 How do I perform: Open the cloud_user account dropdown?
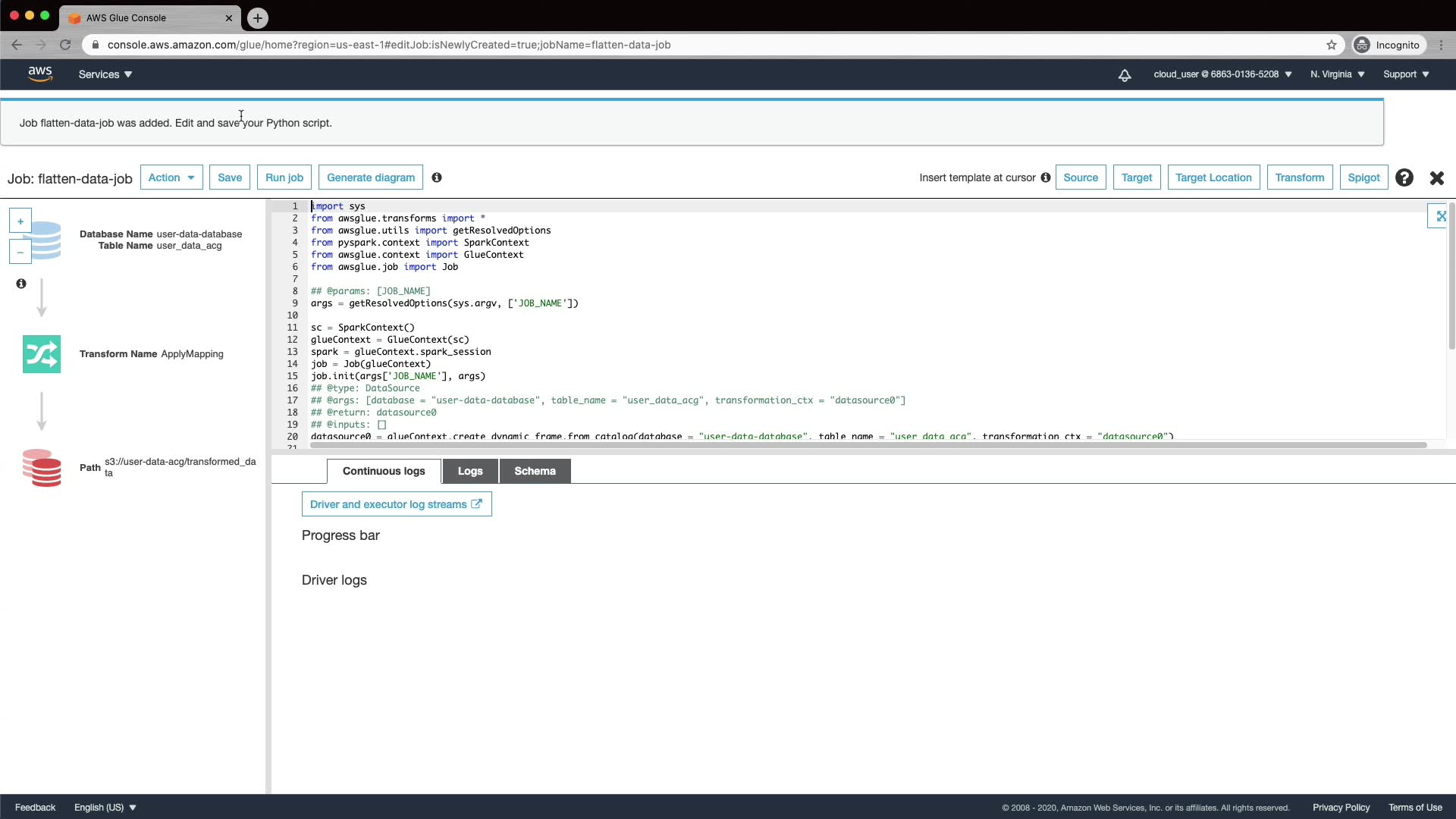[1222, 74]
